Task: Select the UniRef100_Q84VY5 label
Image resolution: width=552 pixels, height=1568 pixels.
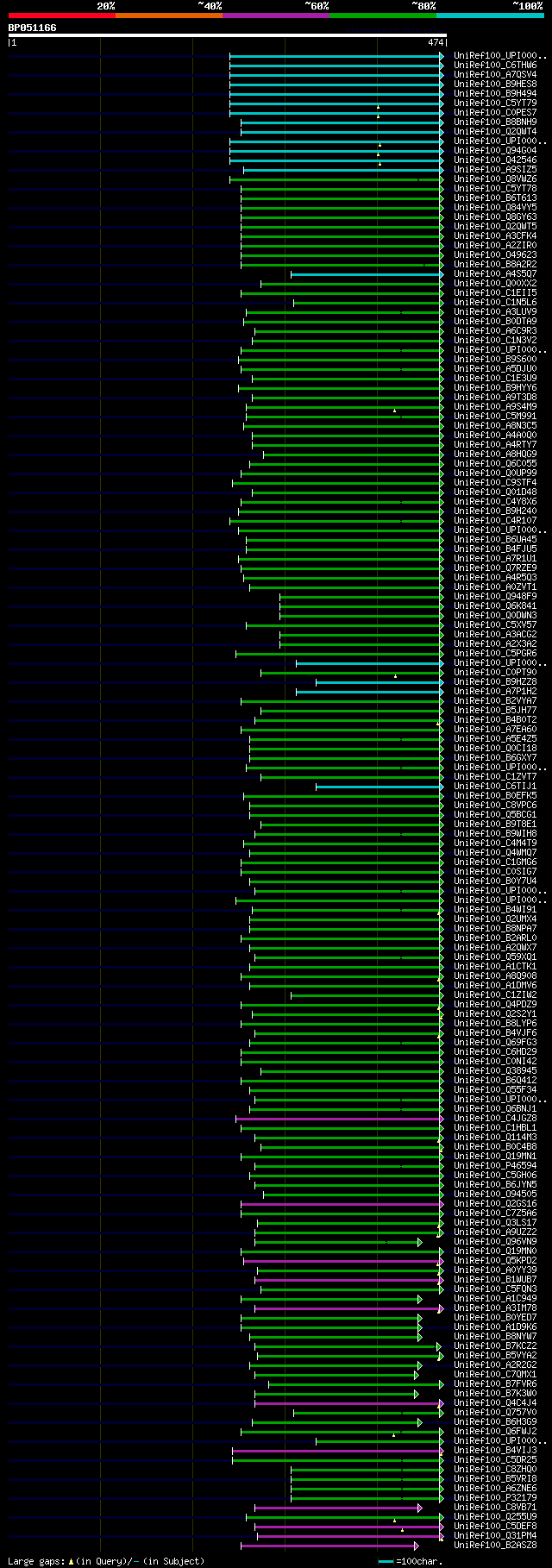Action: tap(495, 207)
